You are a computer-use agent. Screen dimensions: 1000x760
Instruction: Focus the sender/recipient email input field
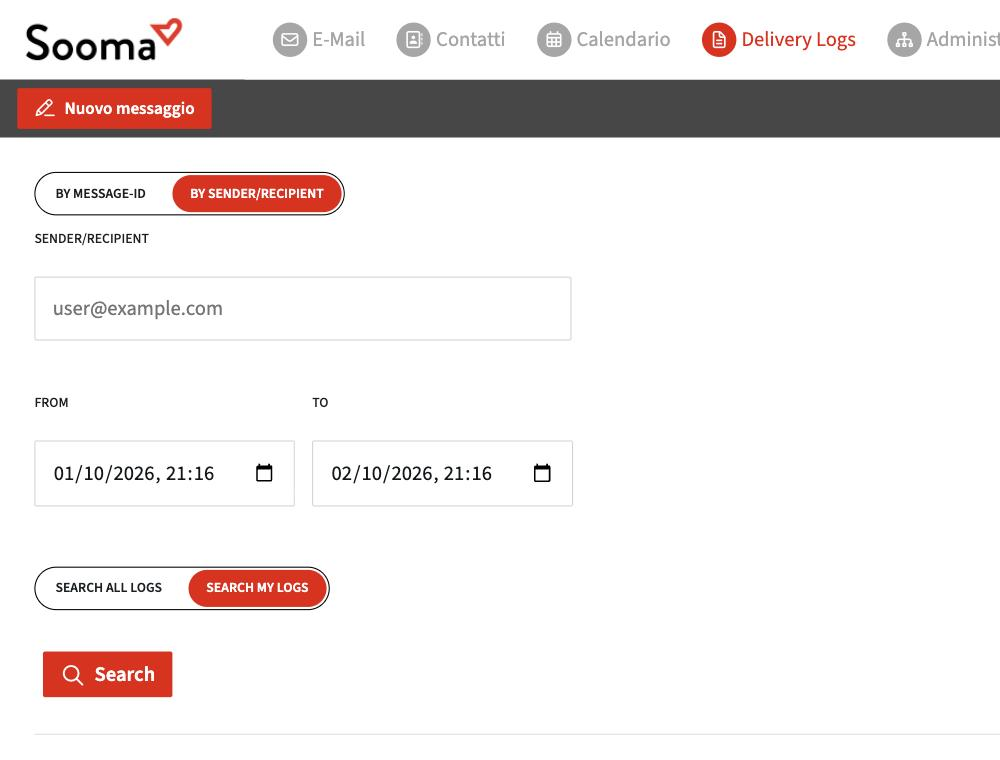[303, 309]
